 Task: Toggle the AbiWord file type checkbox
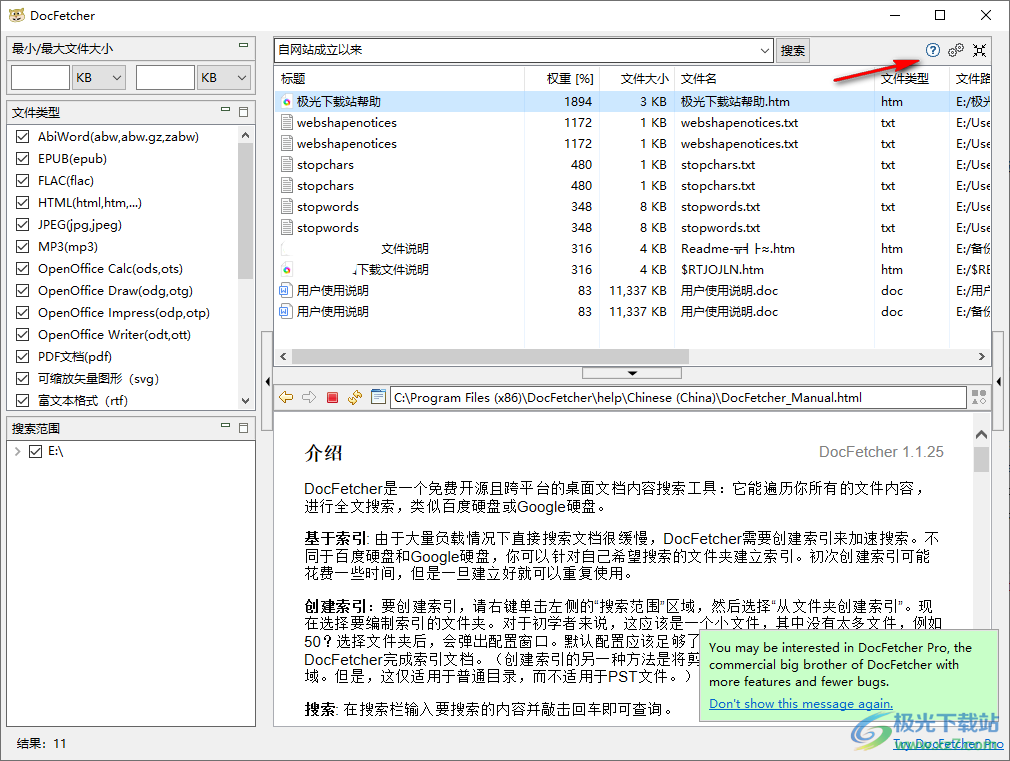(23, 137)
